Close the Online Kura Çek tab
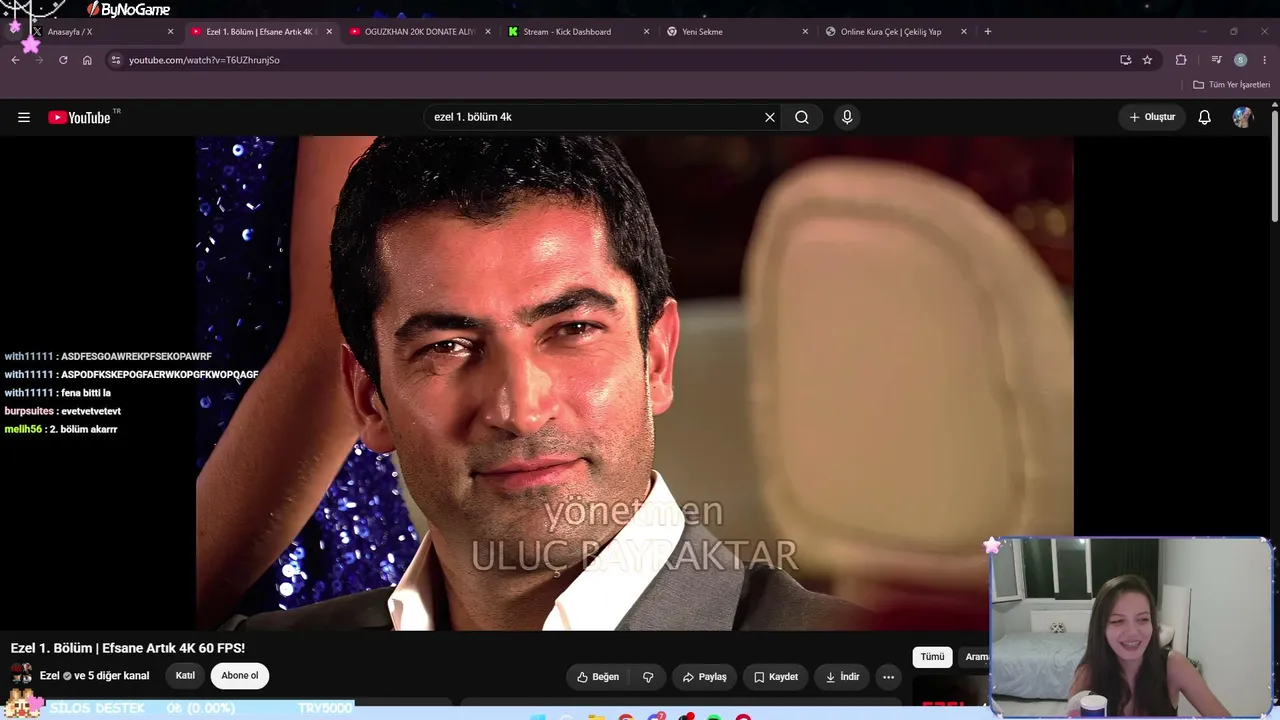Viewport: 1280px width, 720px height. click(x=964, y=32)
